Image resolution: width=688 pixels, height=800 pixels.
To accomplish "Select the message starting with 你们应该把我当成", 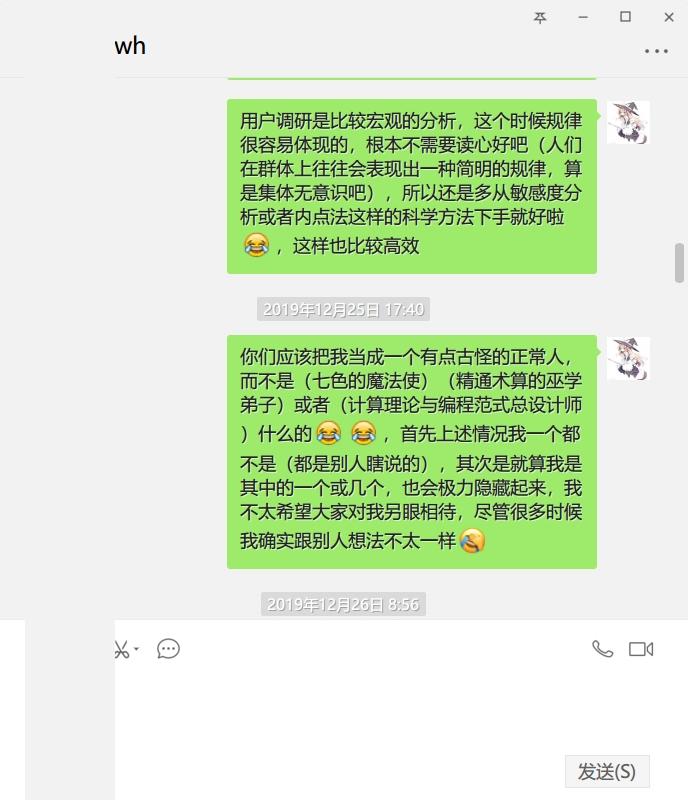I will (412, 452).
